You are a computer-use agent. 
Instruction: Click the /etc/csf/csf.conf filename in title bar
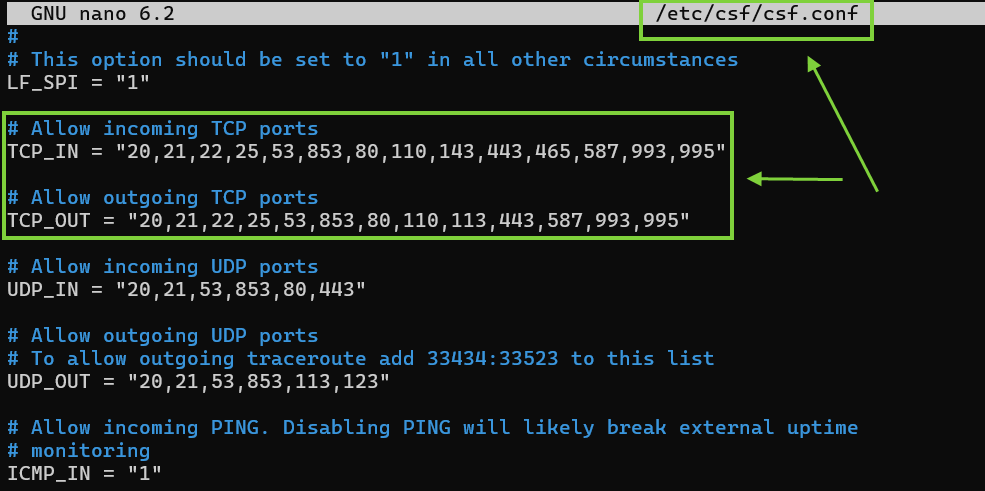coord(756,13)
